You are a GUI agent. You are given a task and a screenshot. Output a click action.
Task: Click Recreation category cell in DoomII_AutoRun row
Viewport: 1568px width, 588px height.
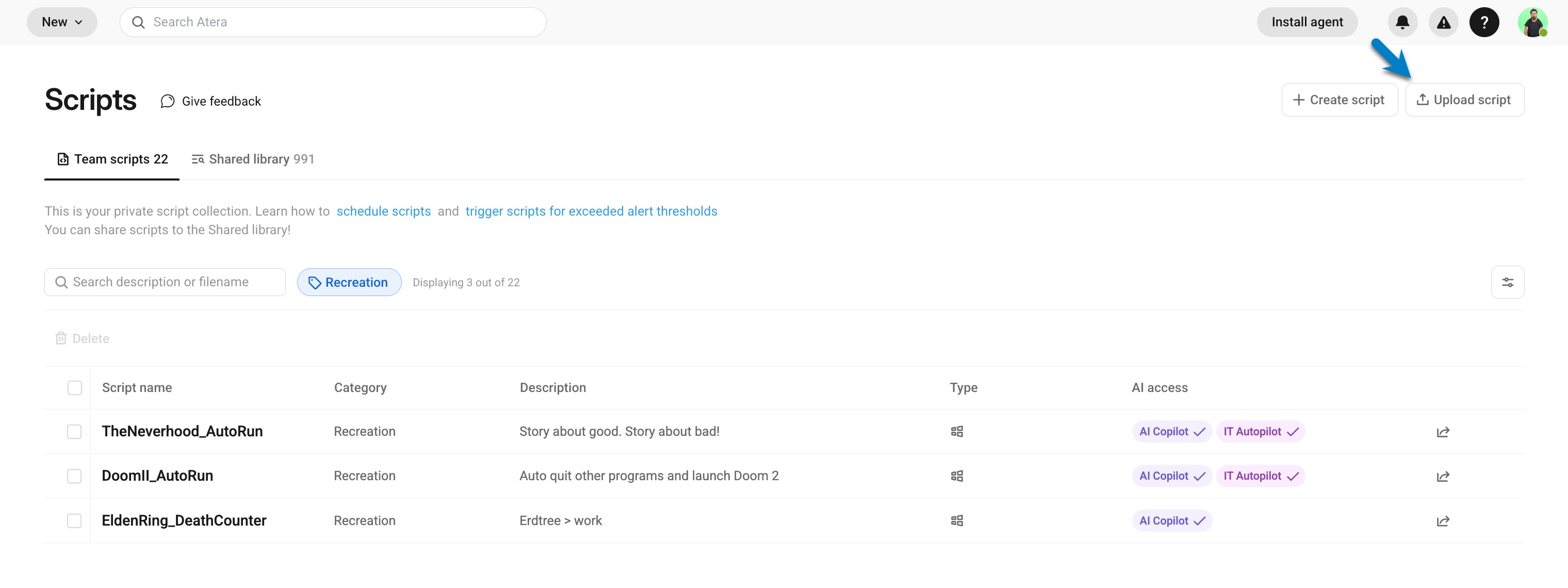point(365,476)
